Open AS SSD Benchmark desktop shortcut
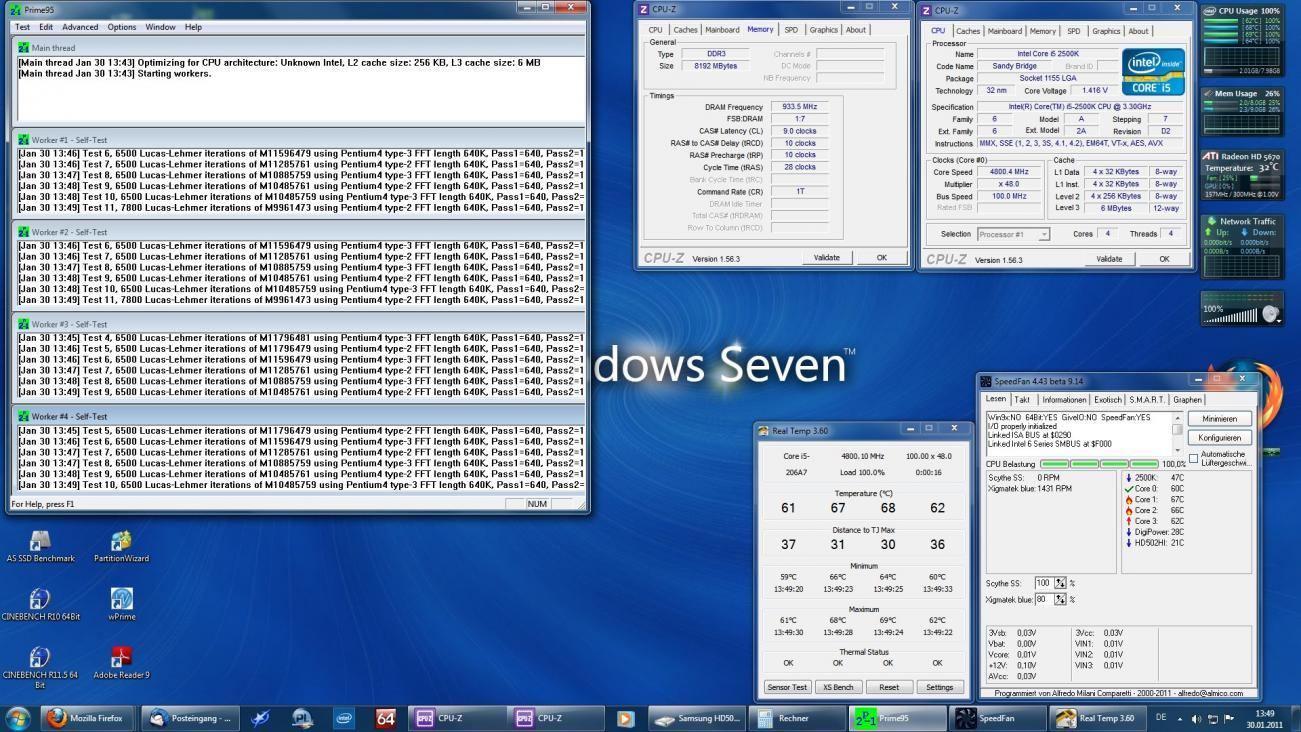 [x=40, y=547]
